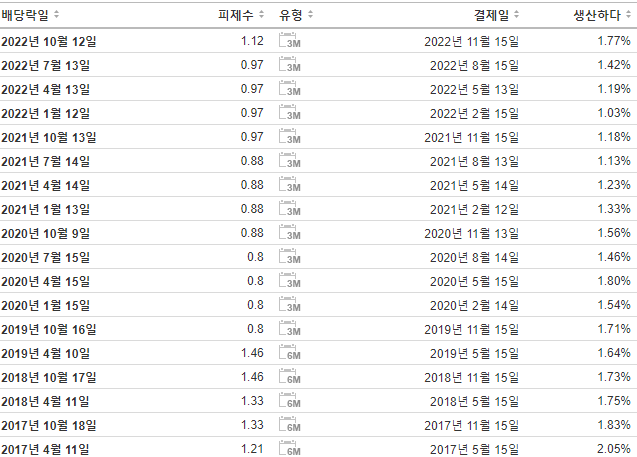Select ex-dividend date 2020년 10월 9일
Screen dimensions: 637x457
point(46,233)
